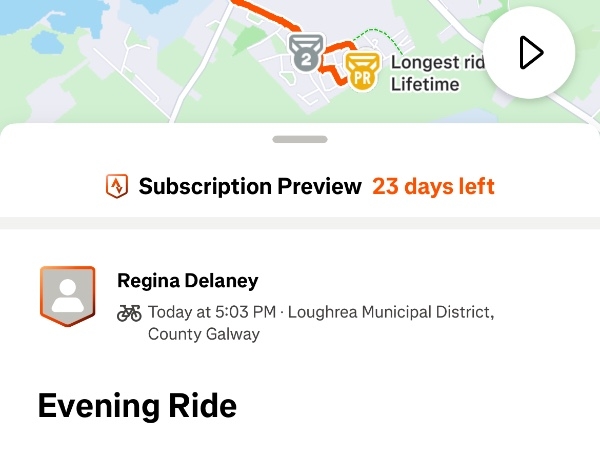Open the Longest ride achievement label
Screen dimensions: 600x450
(437, 62)
